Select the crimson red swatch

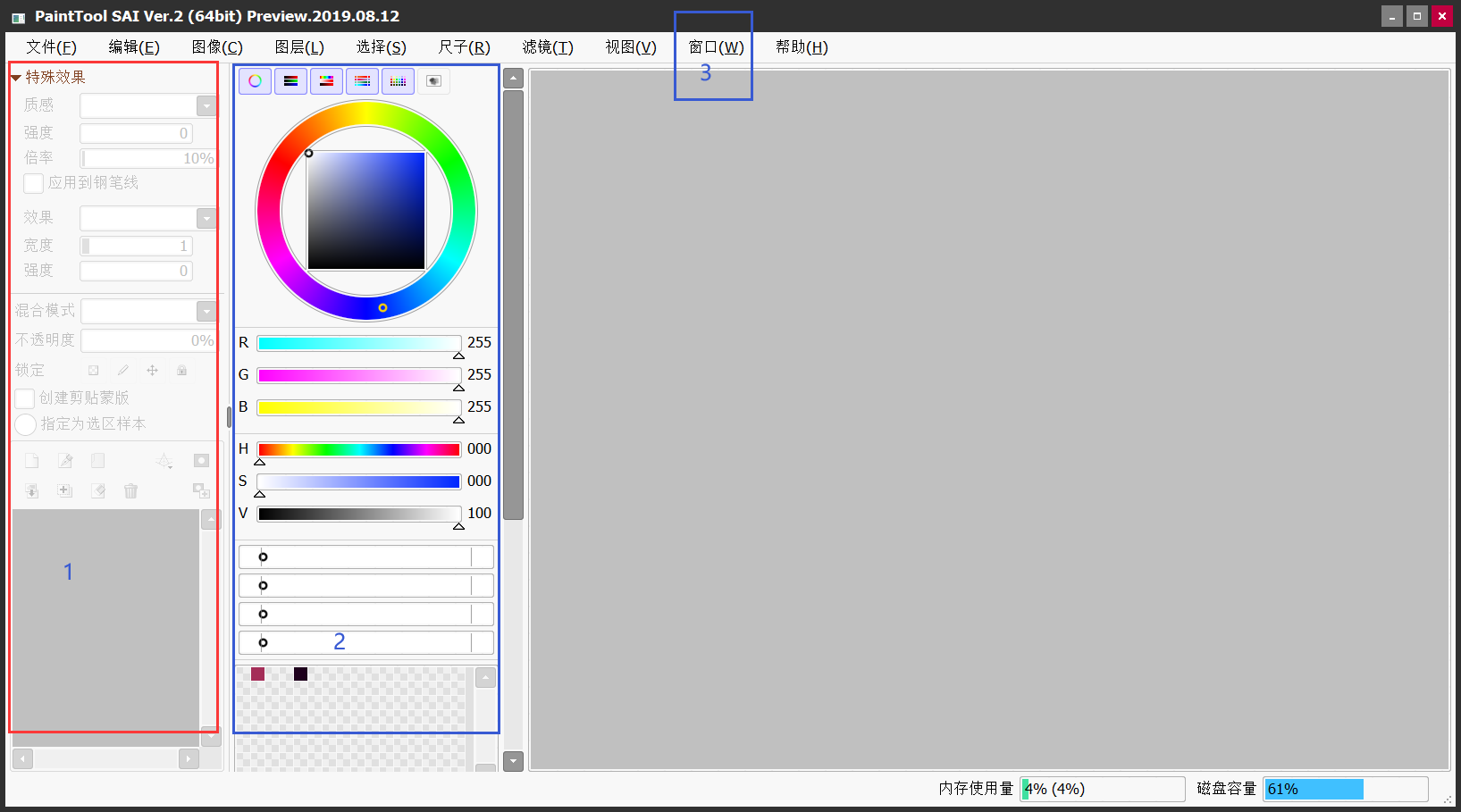[257, 674]
